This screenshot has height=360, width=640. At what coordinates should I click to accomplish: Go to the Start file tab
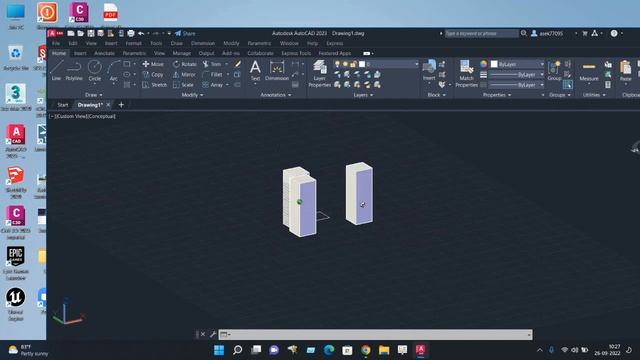(62, 105)
